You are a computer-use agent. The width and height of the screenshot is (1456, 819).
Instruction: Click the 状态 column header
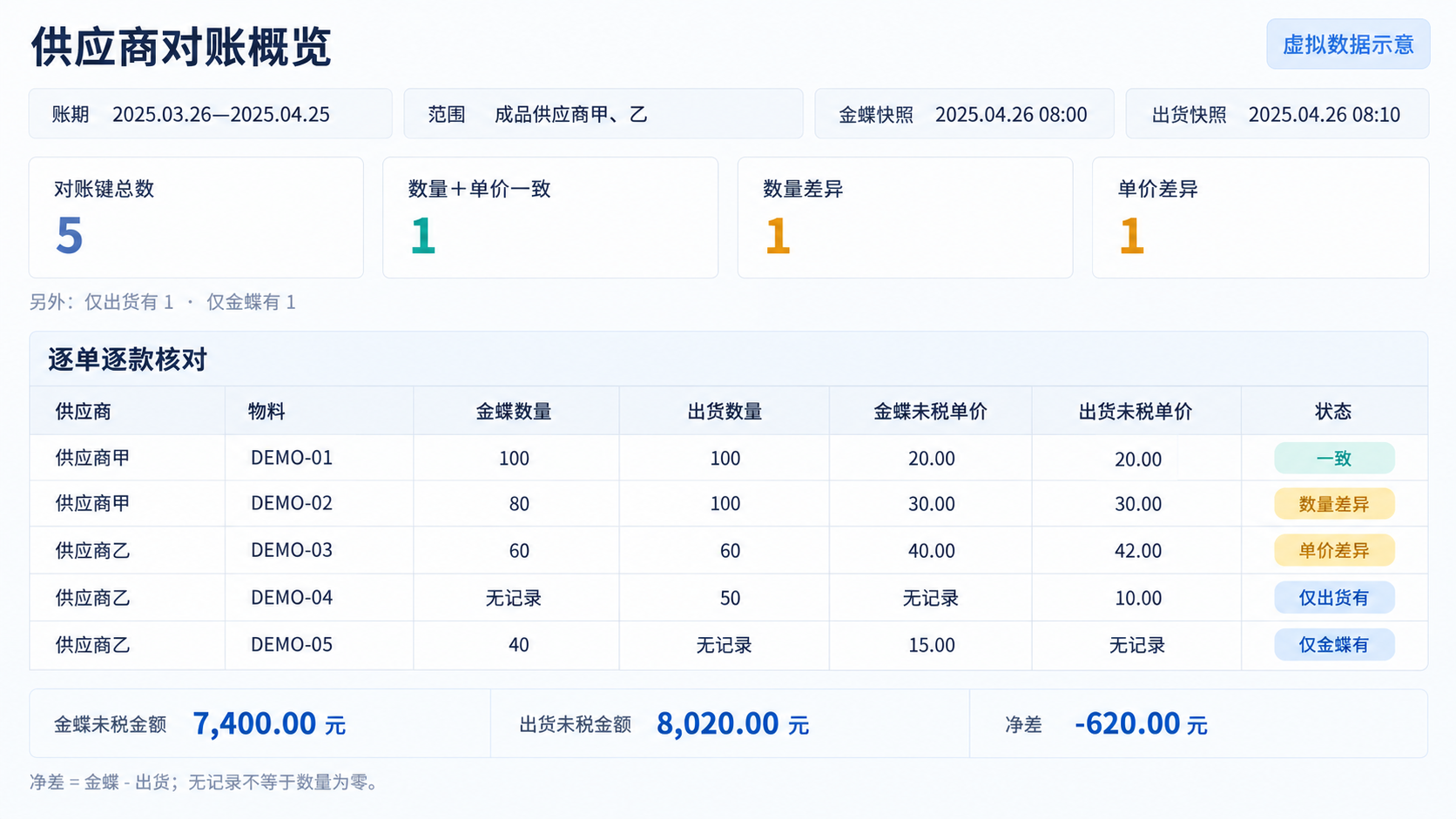[x=1333, y=412]
